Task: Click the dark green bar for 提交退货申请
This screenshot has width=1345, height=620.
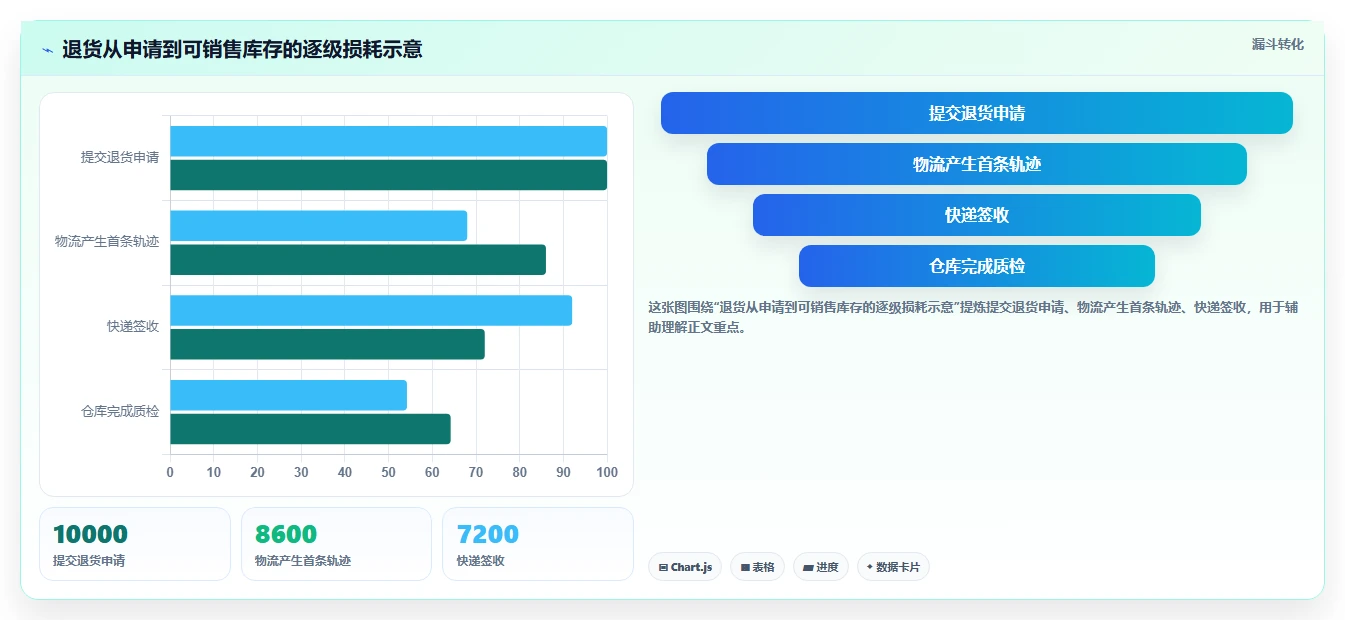Action: click(x=388, y=175)
